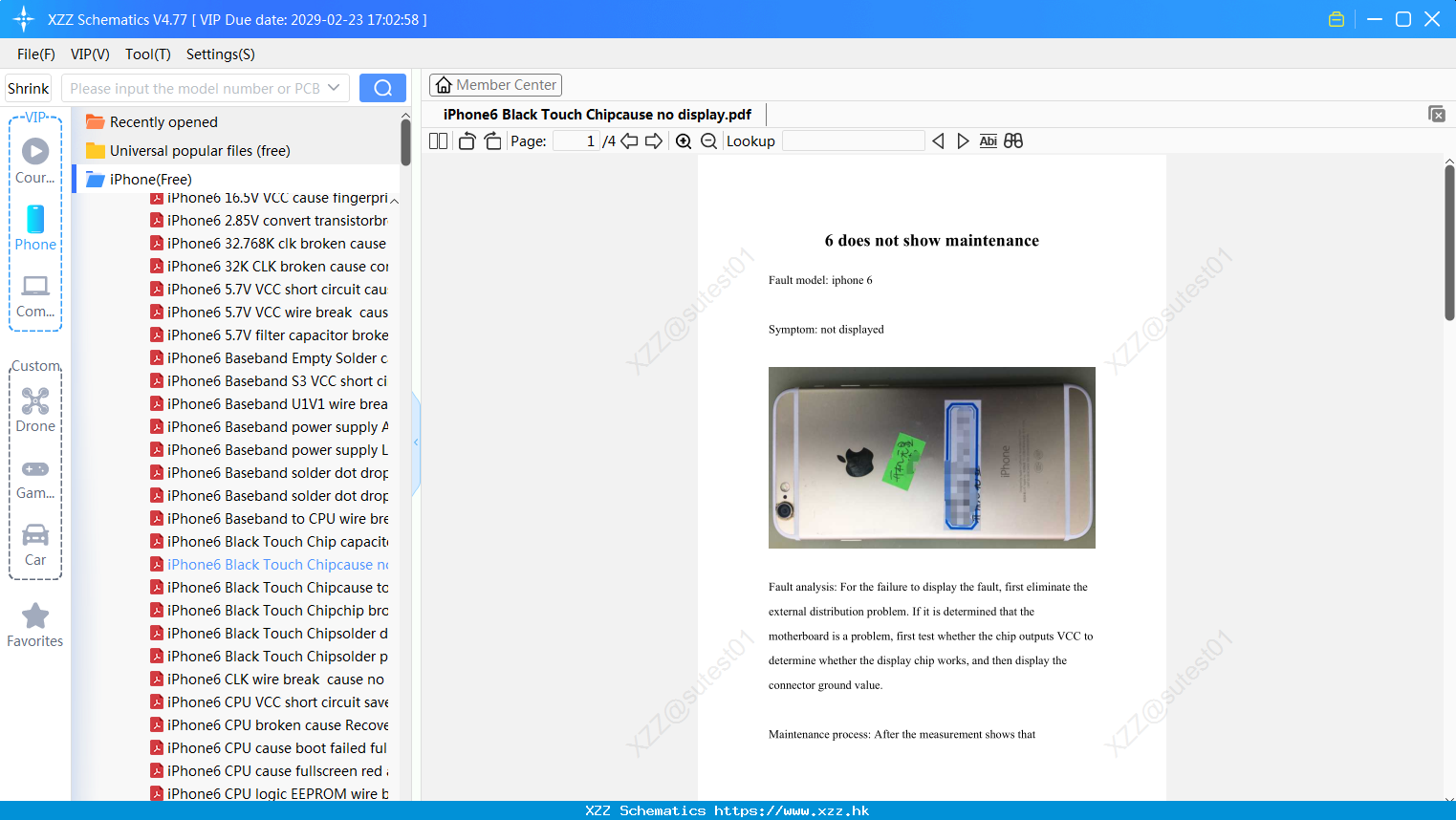Open the Tool(T) menu
This screenshot has width=1456, height=820.
click(x=148, y=54)
